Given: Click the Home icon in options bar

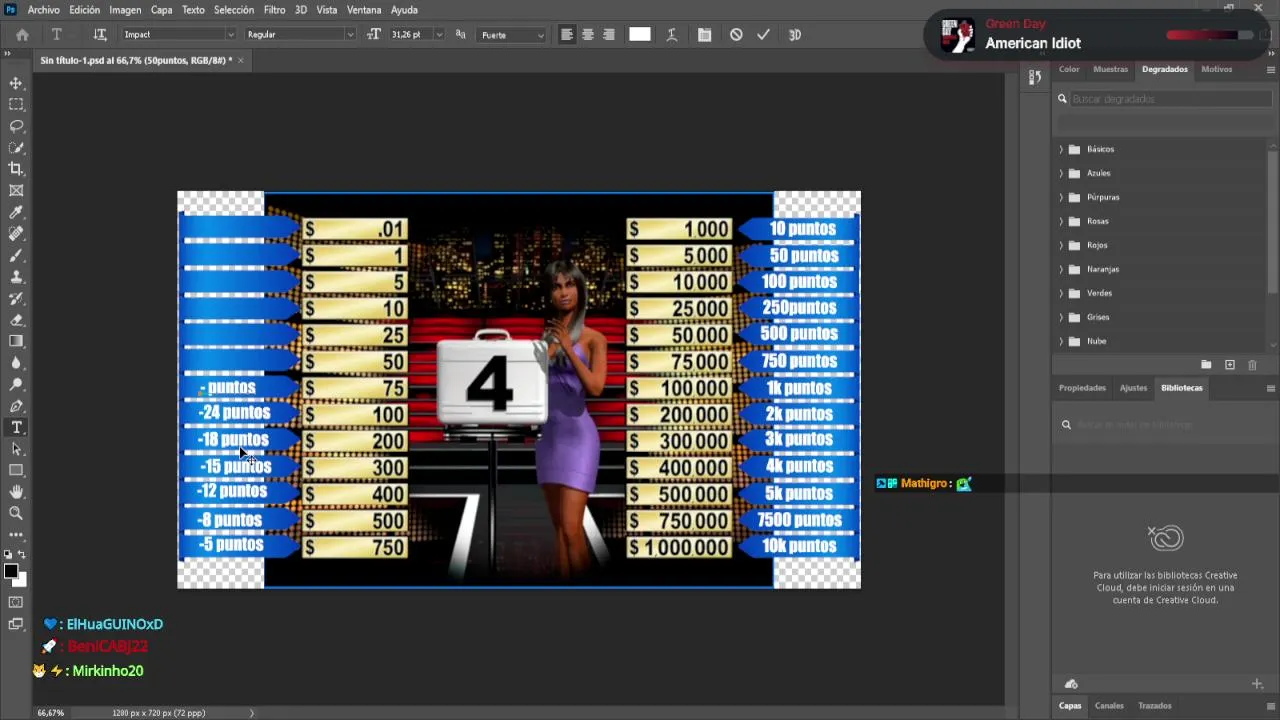Looking at the screenshot, I should click(x=22, y=34).
